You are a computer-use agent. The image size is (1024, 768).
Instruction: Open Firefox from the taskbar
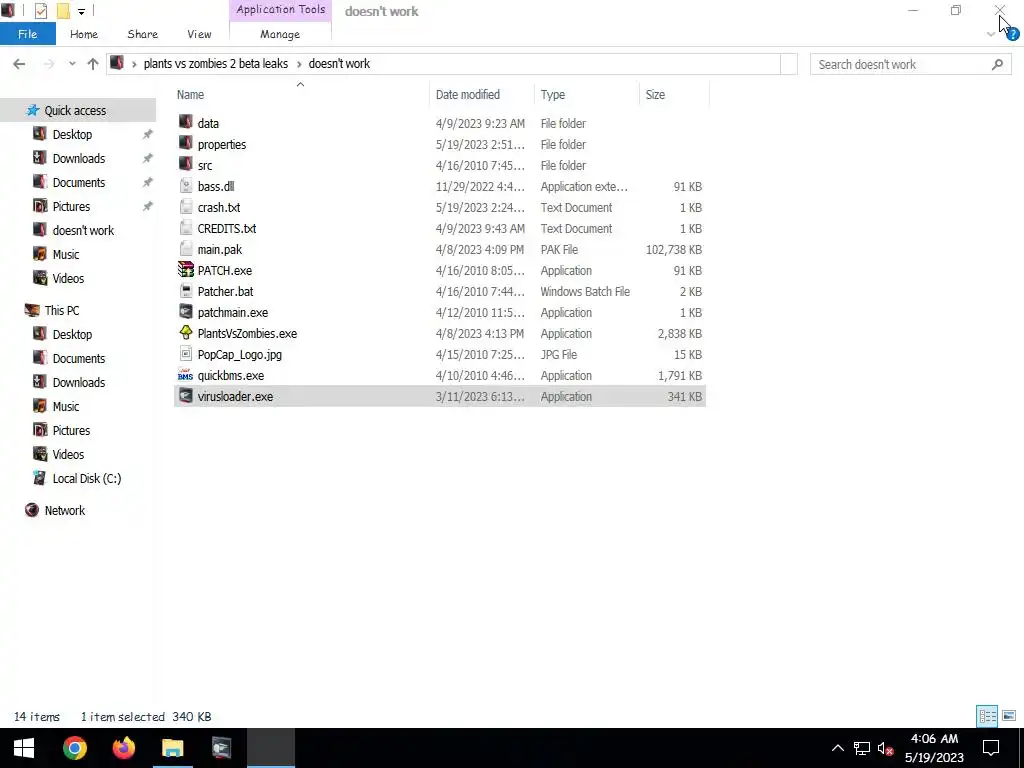(123, 748)
